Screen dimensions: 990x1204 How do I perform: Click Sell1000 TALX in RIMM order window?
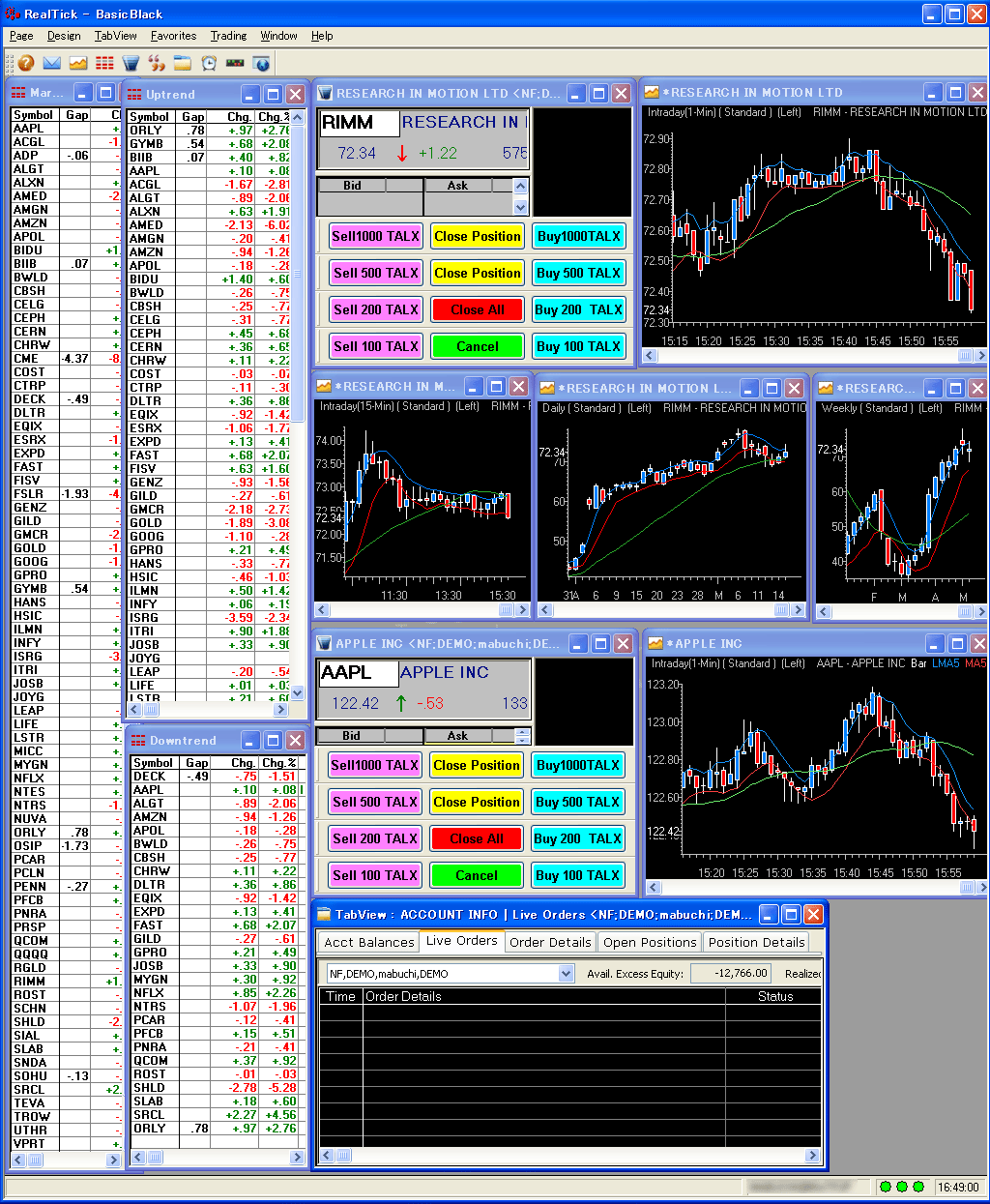375,236
